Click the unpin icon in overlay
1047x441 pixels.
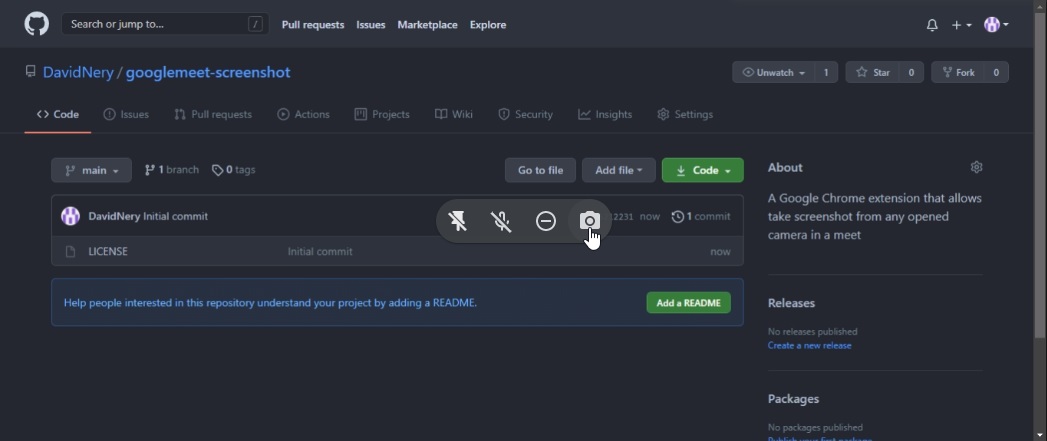pos(458,220)
